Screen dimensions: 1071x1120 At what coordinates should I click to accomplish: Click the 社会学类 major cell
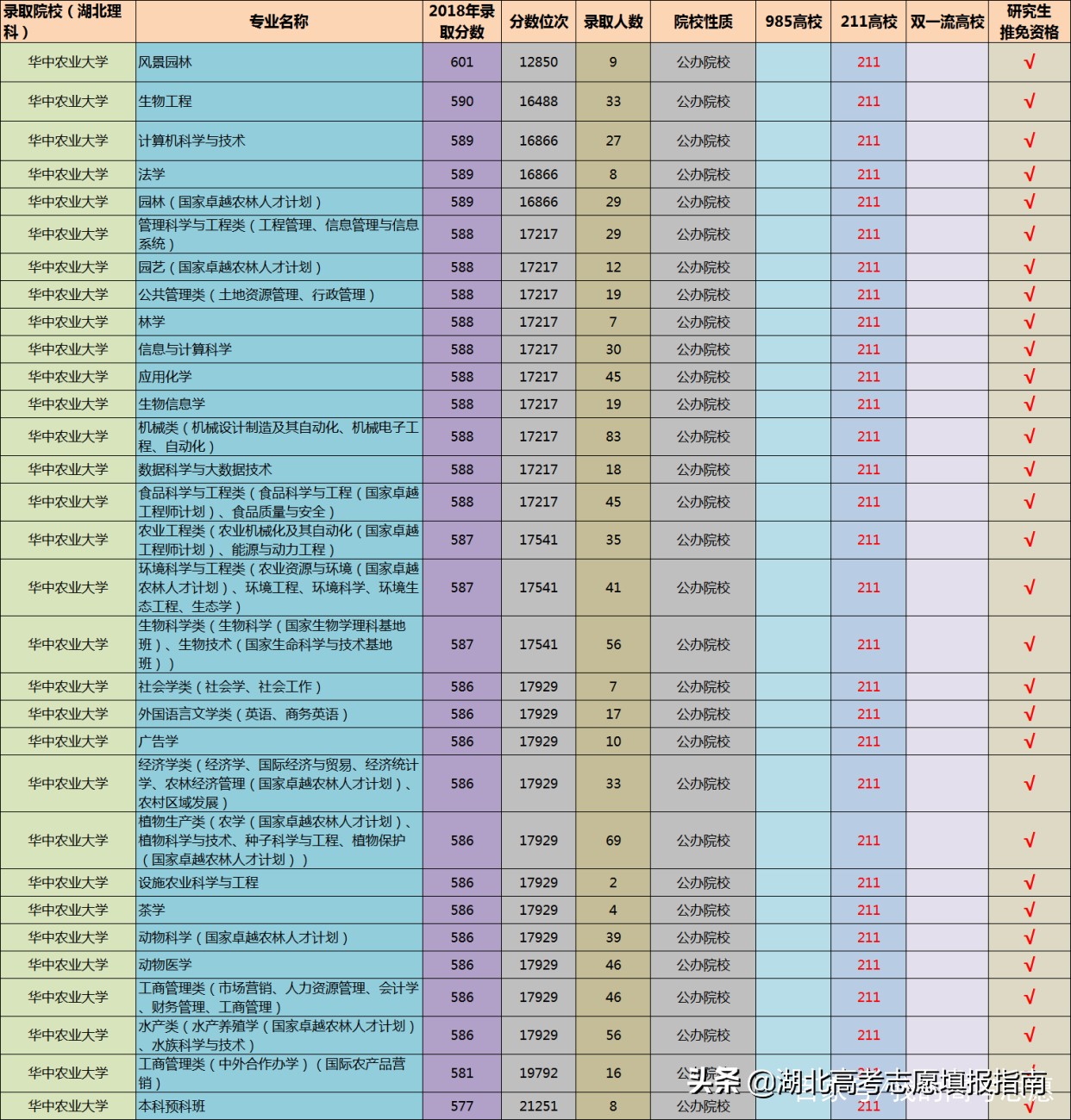pyautogui.click(x=279, y=687)
